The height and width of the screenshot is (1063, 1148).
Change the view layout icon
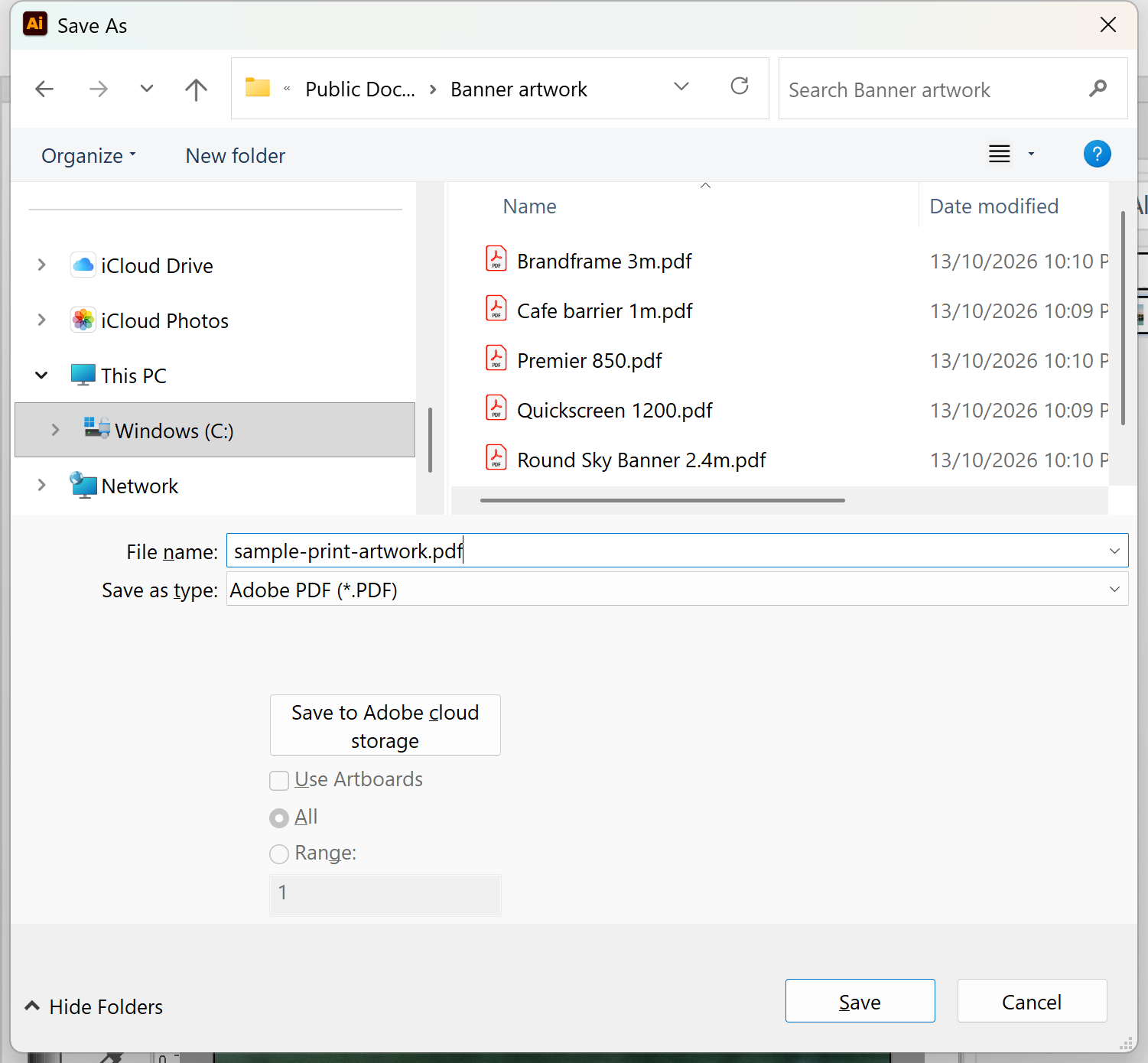[x=999, y=154]
